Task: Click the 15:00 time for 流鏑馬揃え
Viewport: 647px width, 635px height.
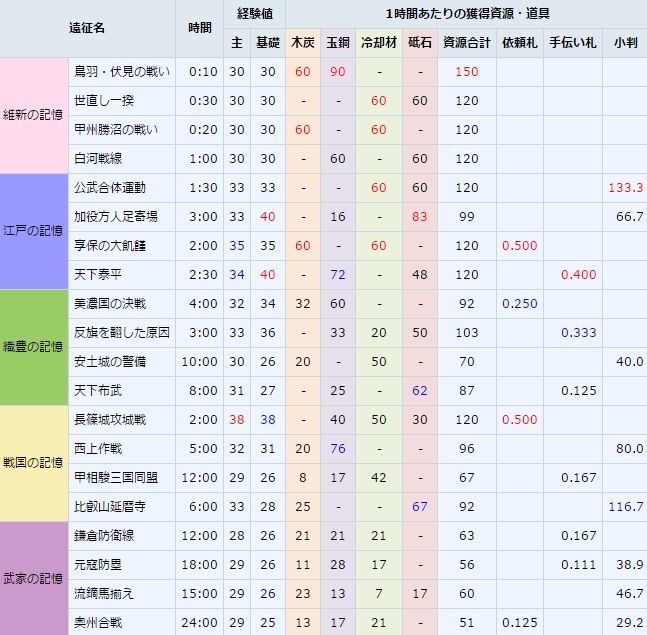Action: [199, 593]
